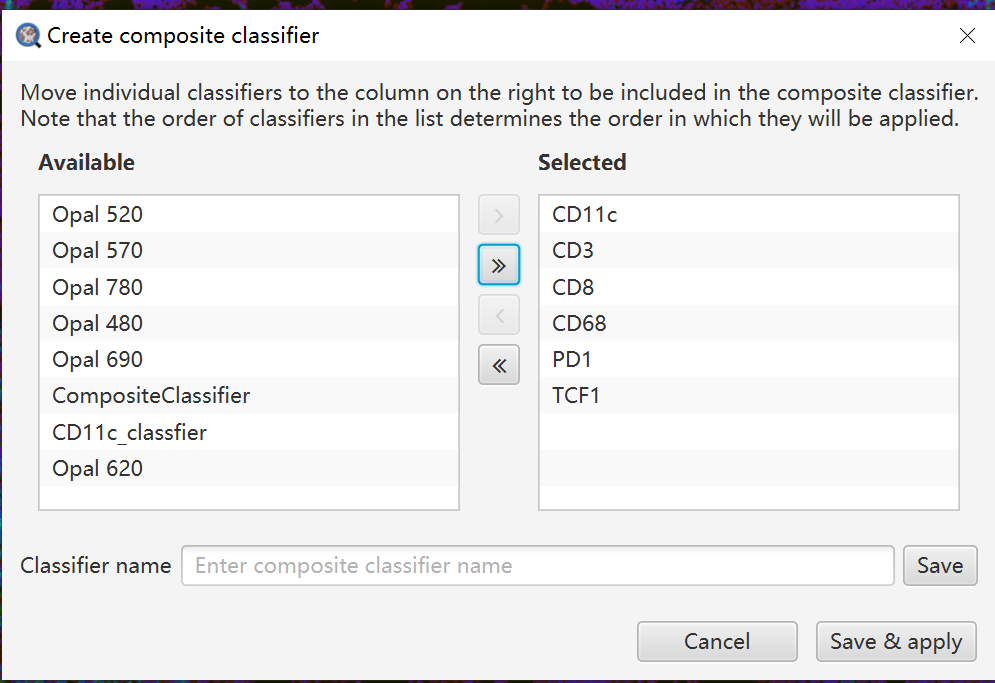Image resolution: width=995 pixels, height=683 pixels.
Task: Choose CD68 in Selected column
Action: pos(579,324)
